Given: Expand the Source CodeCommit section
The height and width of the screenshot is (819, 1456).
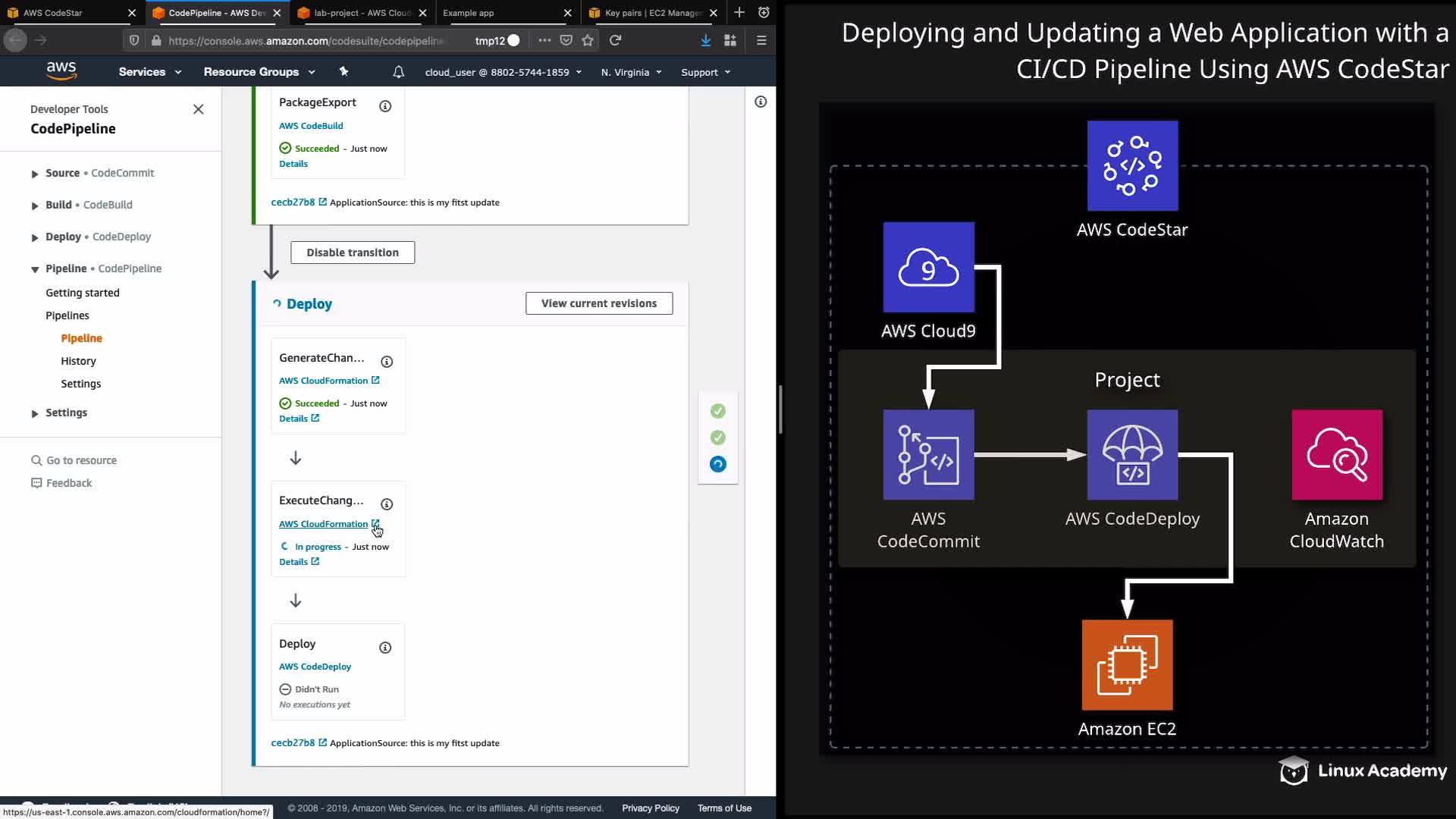Looking at the screenshot, I should pyautogui.click(x=35, y=174).
